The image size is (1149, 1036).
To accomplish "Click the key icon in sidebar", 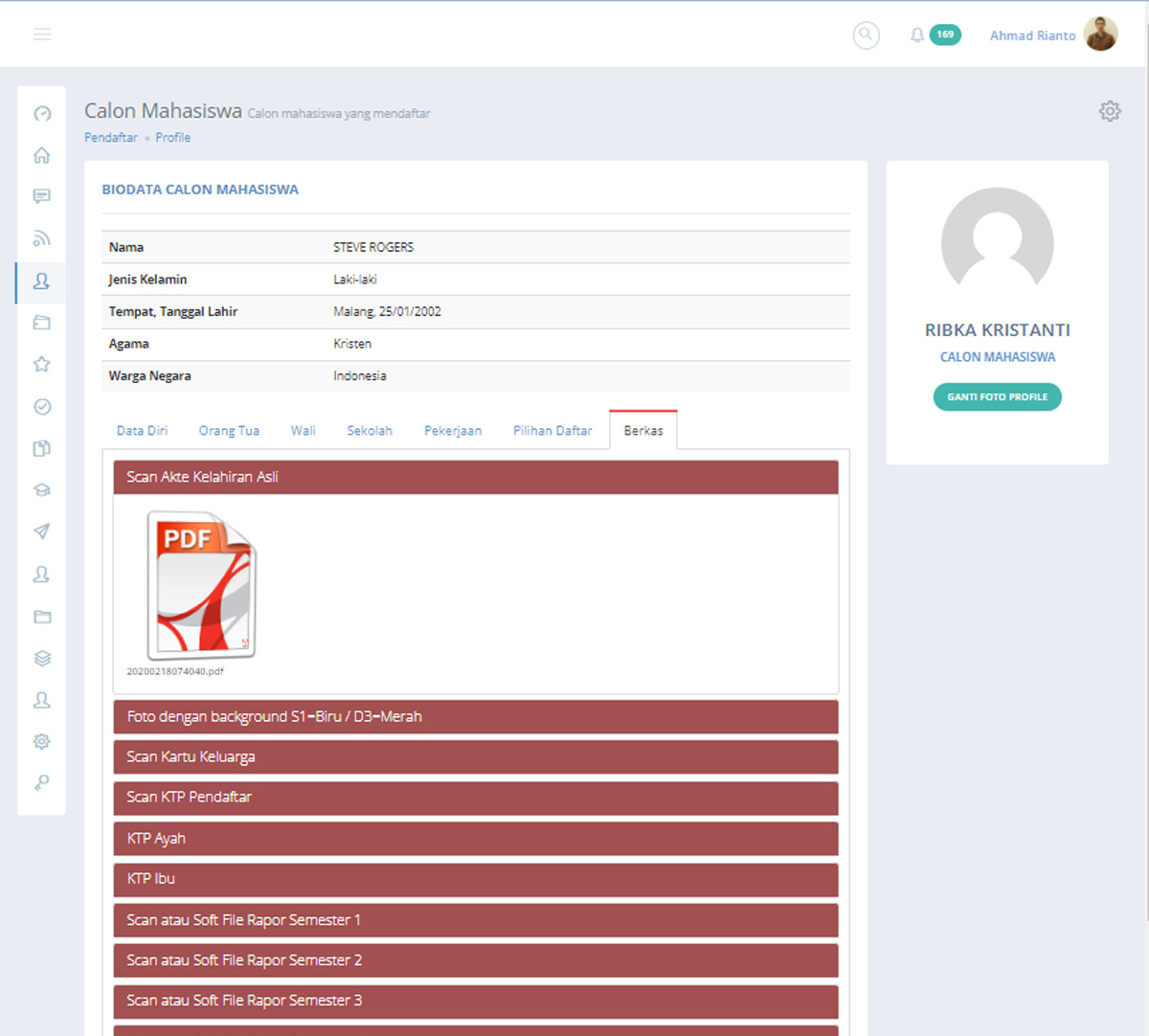I will pos(42,782).
